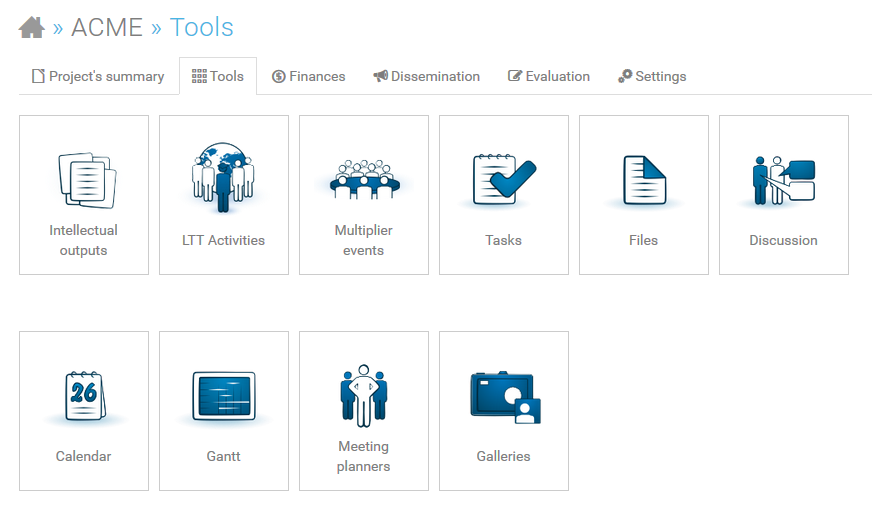Go to the Dissemination tab

[x=427, y=76]
